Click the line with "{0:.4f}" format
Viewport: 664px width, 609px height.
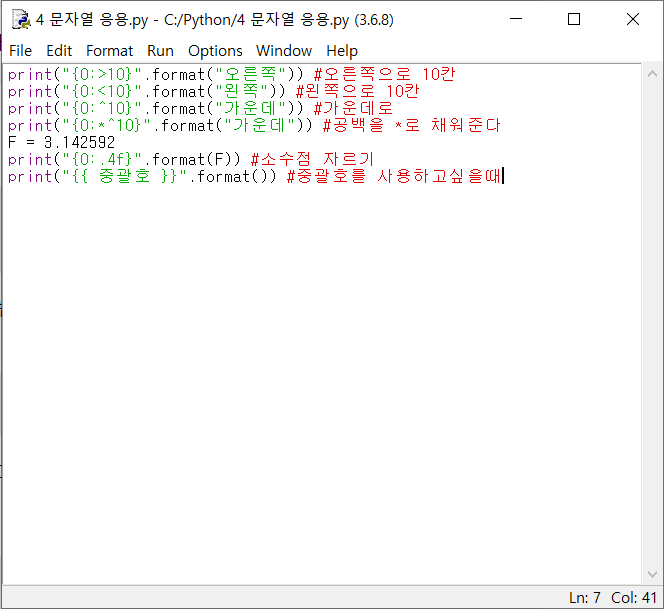[x=191, y=159]
